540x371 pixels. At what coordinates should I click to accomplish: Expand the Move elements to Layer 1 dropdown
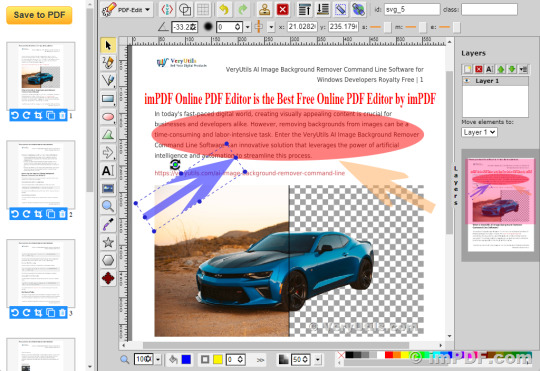pyautogui.click(x=479, y=132)
